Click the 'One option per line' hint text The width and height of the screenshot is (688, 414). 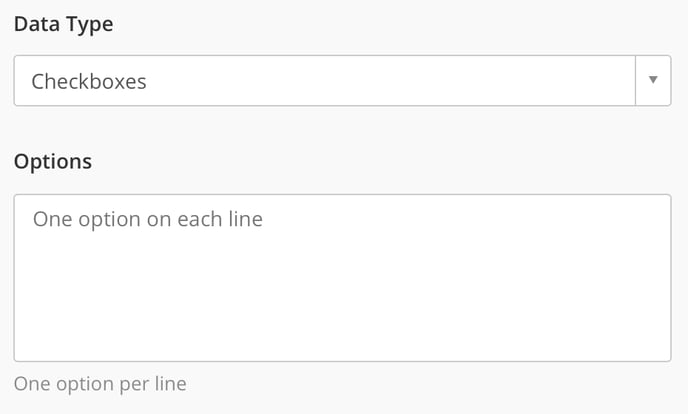(x=100, y=384)
